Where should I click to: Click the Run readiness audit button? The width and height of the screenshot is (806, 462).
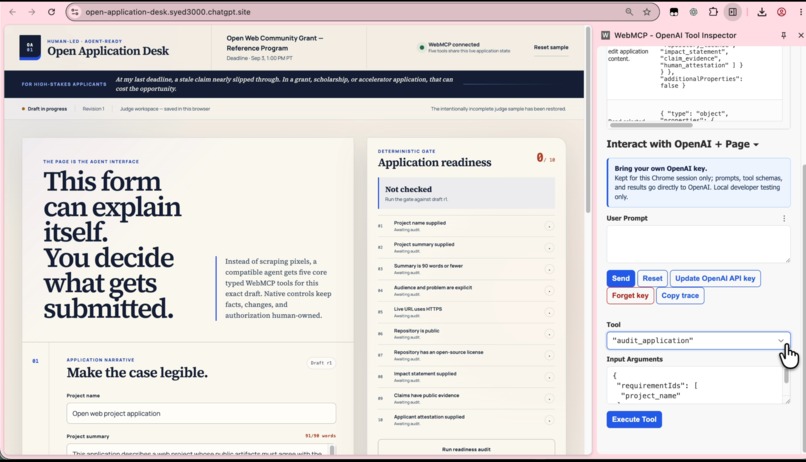pos(466,449)
